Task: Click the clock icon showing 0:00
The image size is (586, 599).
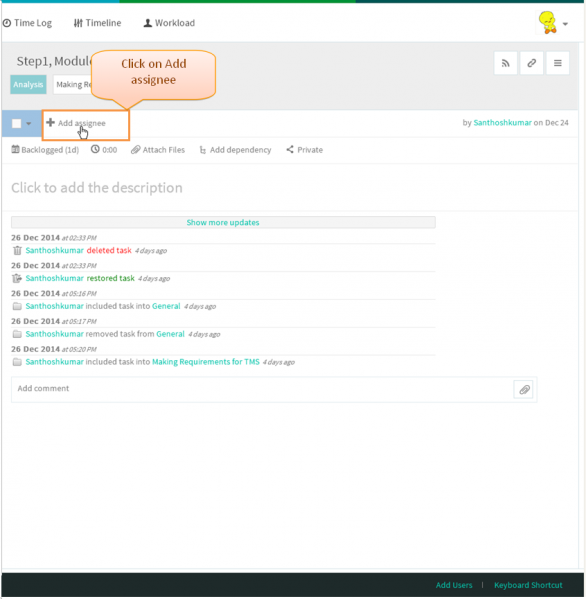Action: point(95,149)
